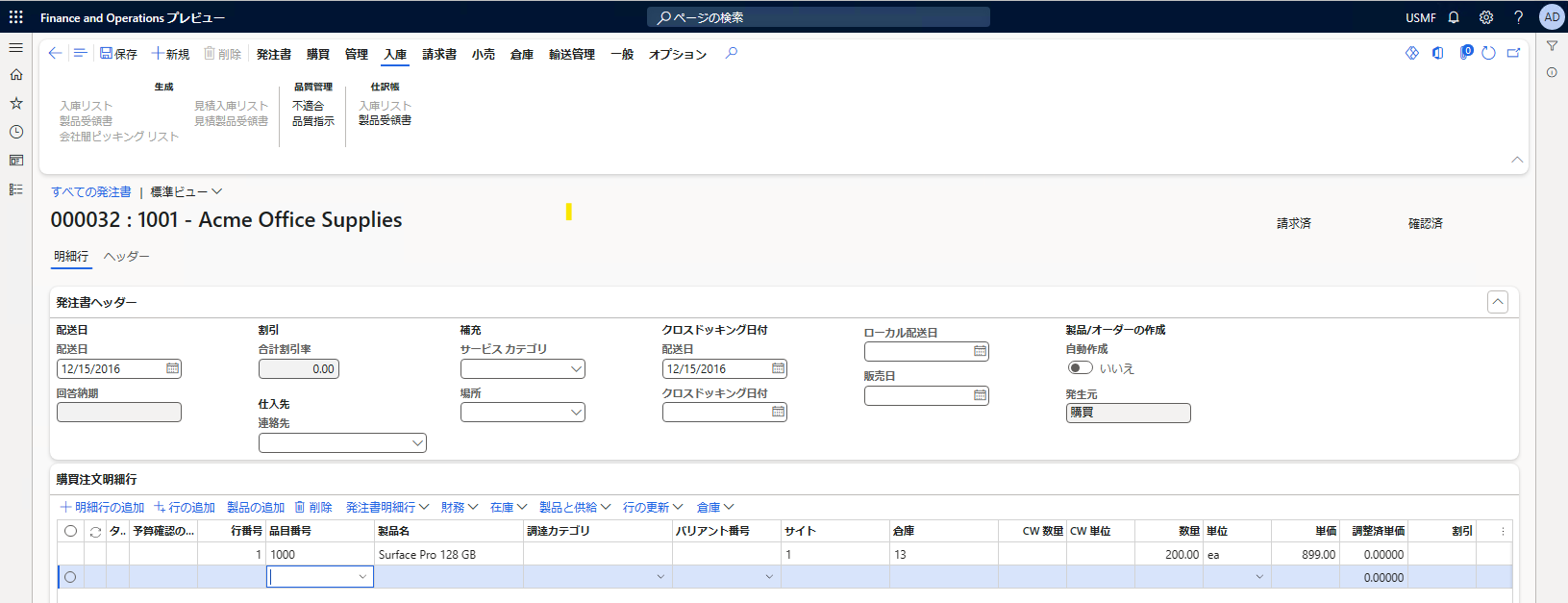Click the refresh page icon
This screenshot has height=603, width=1568.
pyautogui.click(x=1488, y=53)
